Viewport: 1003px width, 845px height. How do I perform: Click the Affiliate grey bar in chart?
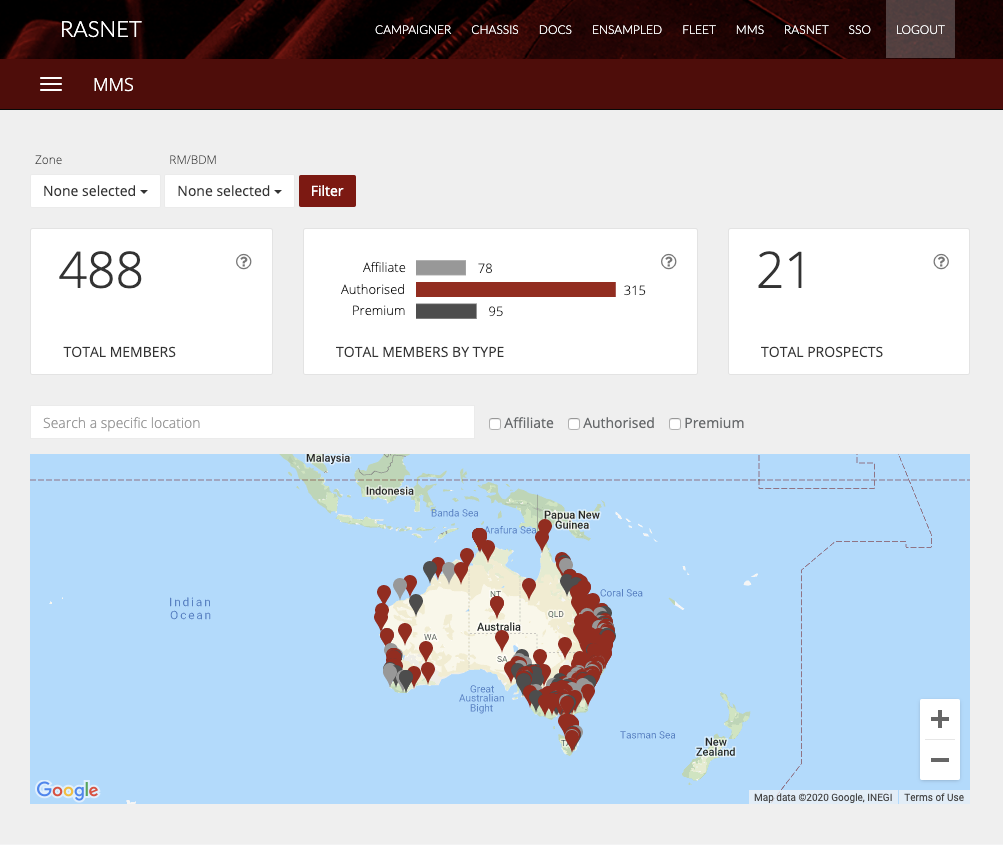tap(441, 267)
